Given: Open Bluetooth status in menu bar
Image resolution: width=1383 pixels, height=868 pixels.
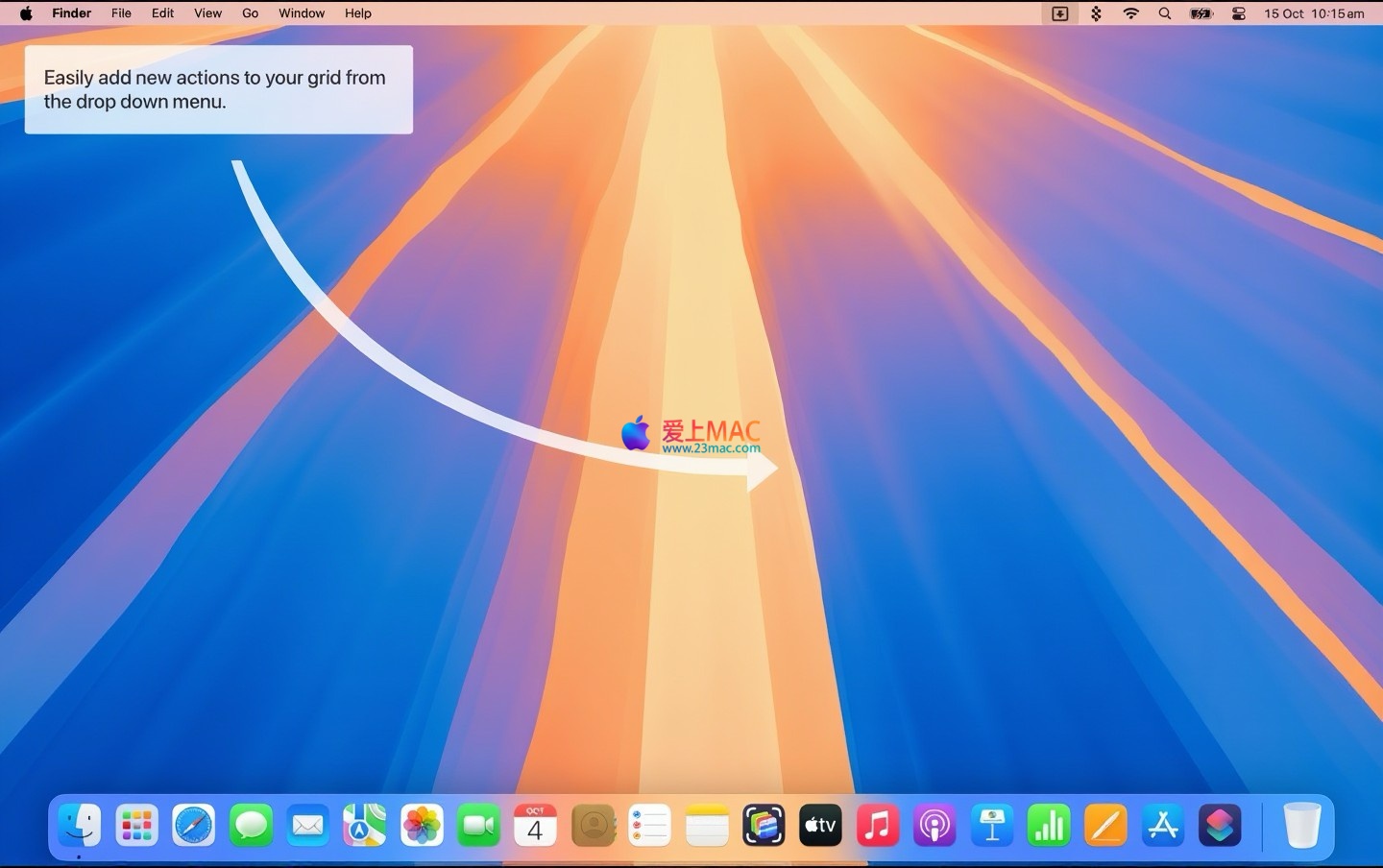Looking at the screenshot, I should 1096,13.
